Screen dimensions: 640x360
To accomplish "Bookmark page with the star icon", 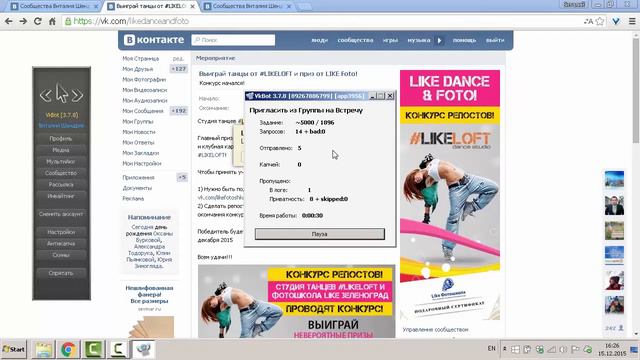I will [600, 21].
